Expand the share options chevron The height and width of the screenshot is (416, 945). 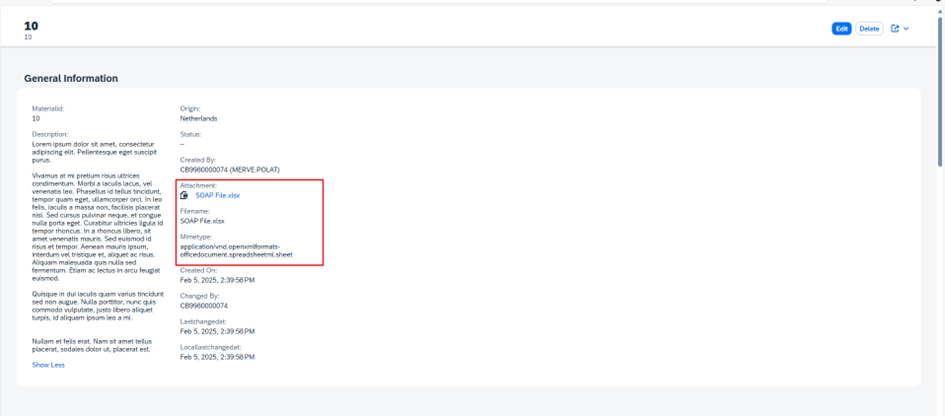[907, 29]
